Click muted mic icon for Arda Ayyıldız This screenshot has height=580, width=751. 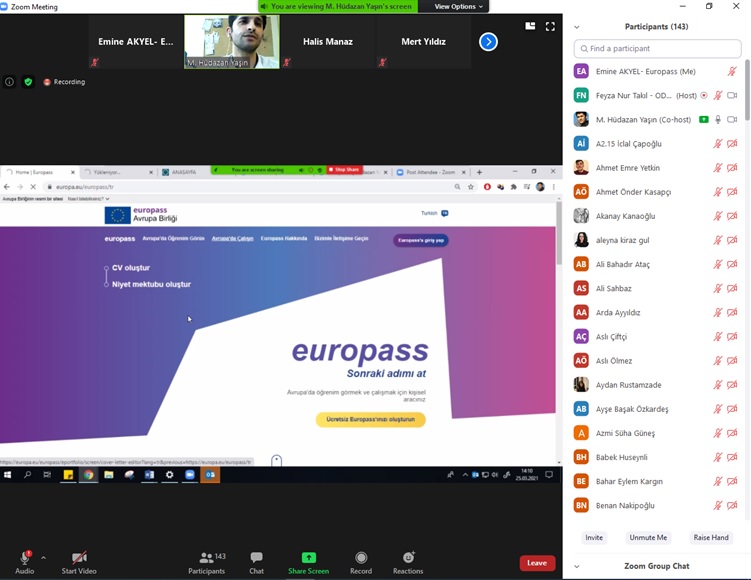click(717, 312)
